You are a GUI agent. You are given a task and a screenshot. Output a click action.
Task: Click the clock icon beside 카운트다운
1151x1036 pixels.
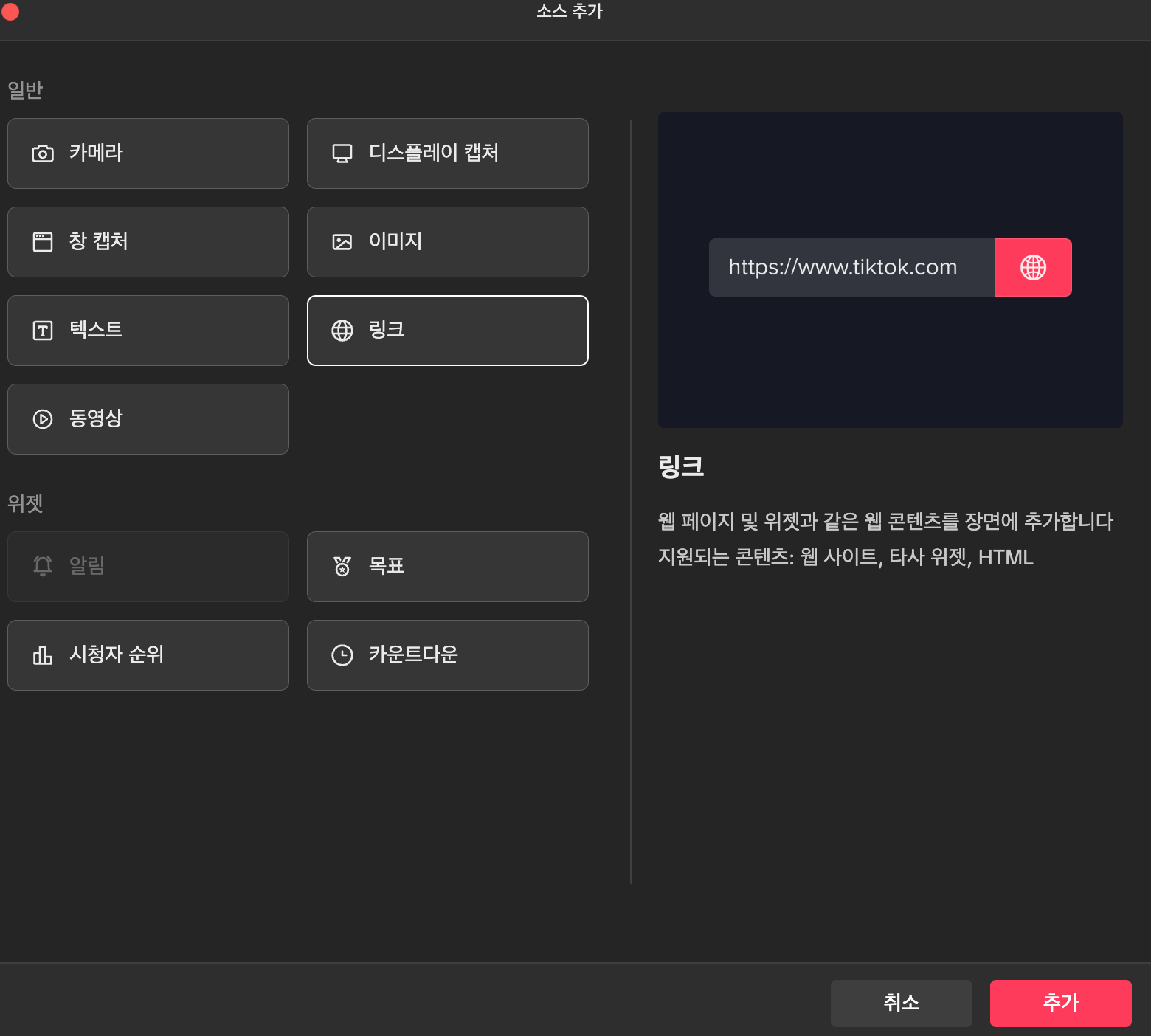(342, 655)
